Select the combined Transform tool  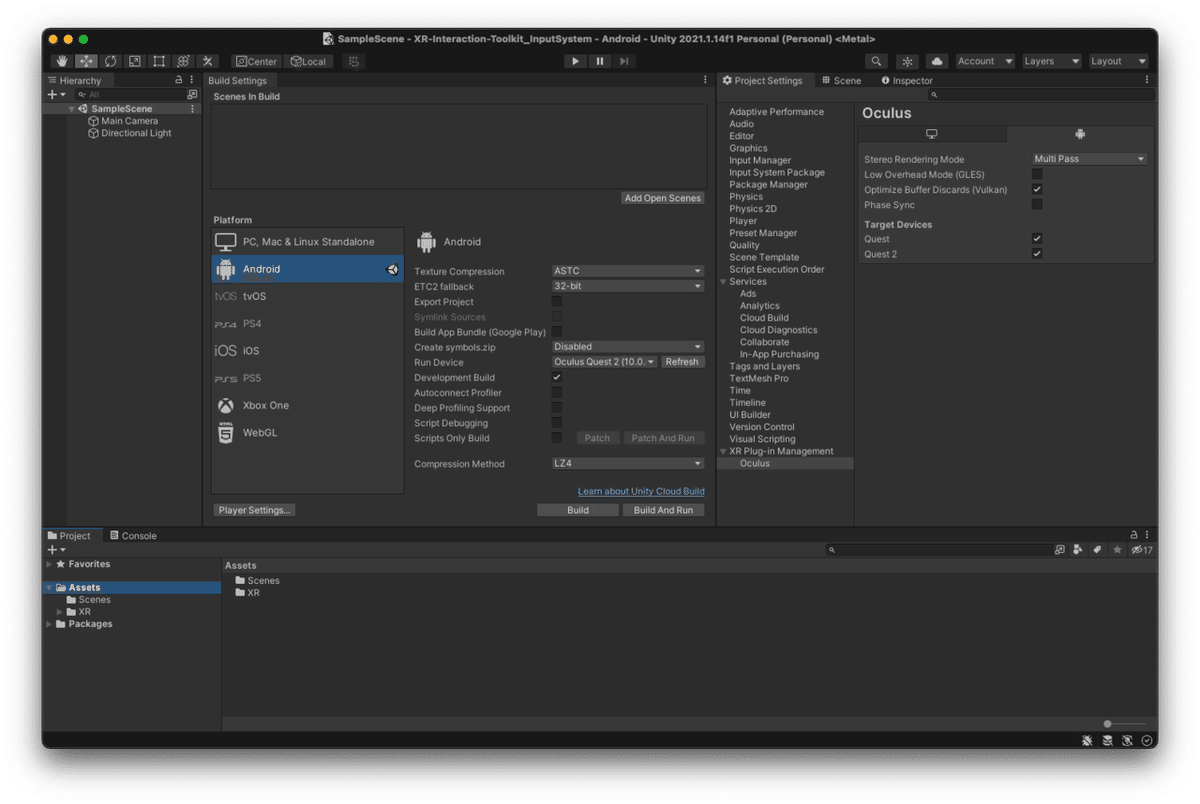(183, 61)
